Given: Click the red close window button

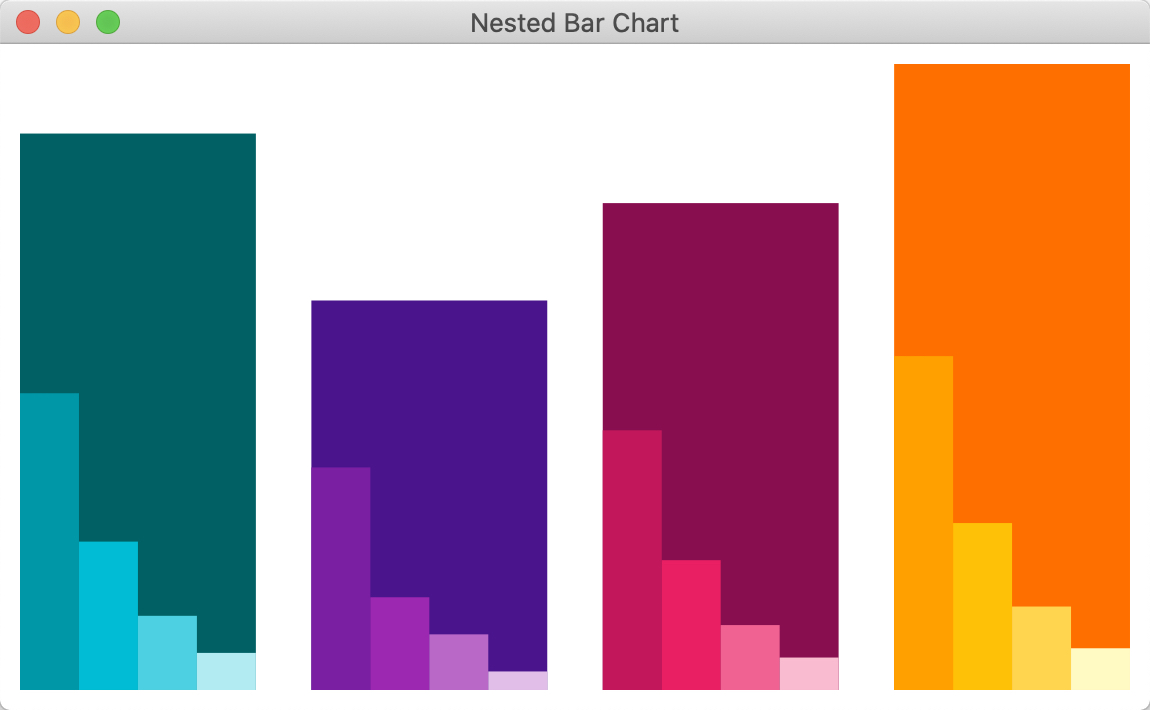Looking at the screenshot, I should (x=28, y=22).
